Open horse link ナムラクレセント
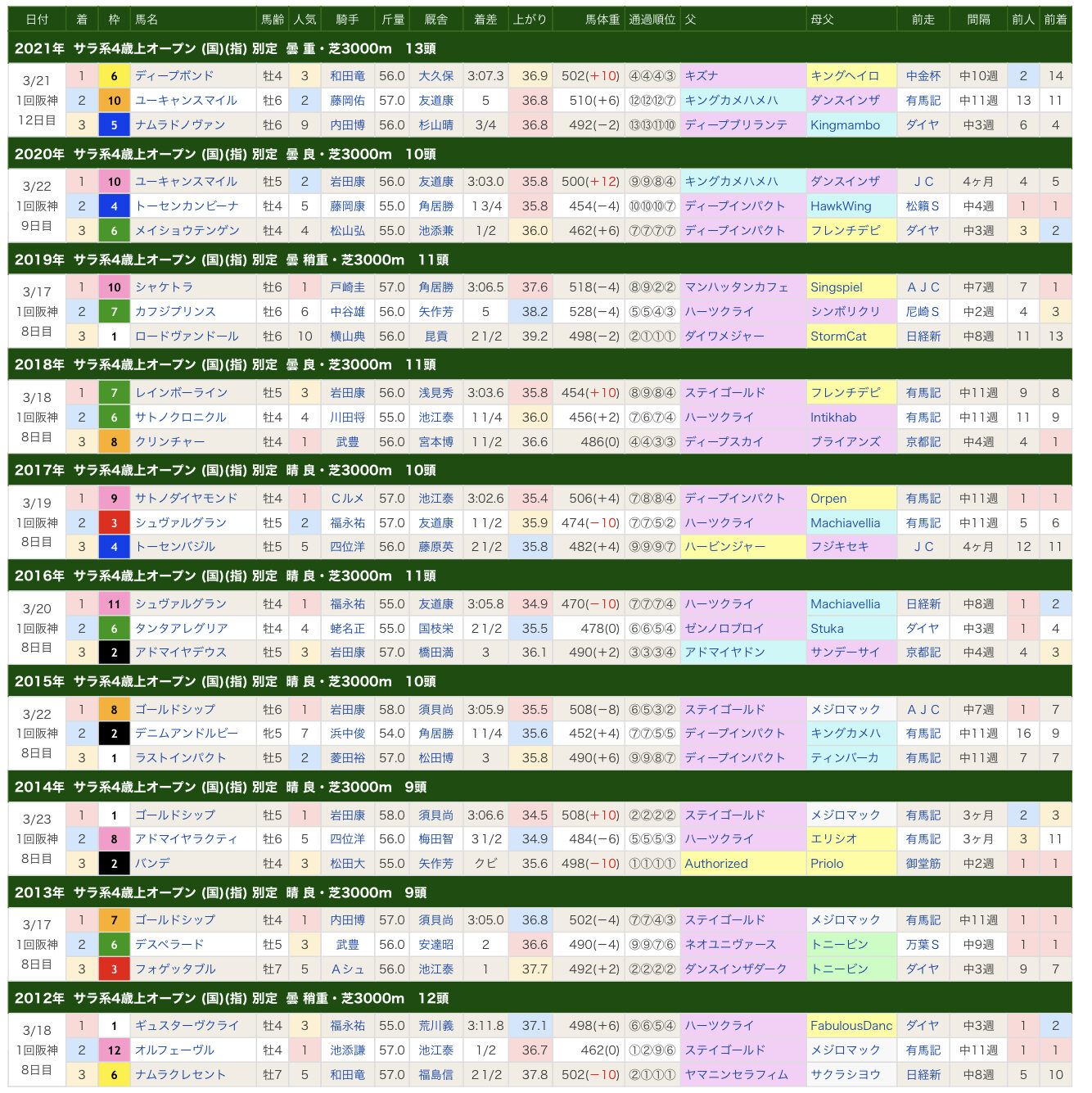Screen dimensions: 1092x1093 (x=180, y=1075)
